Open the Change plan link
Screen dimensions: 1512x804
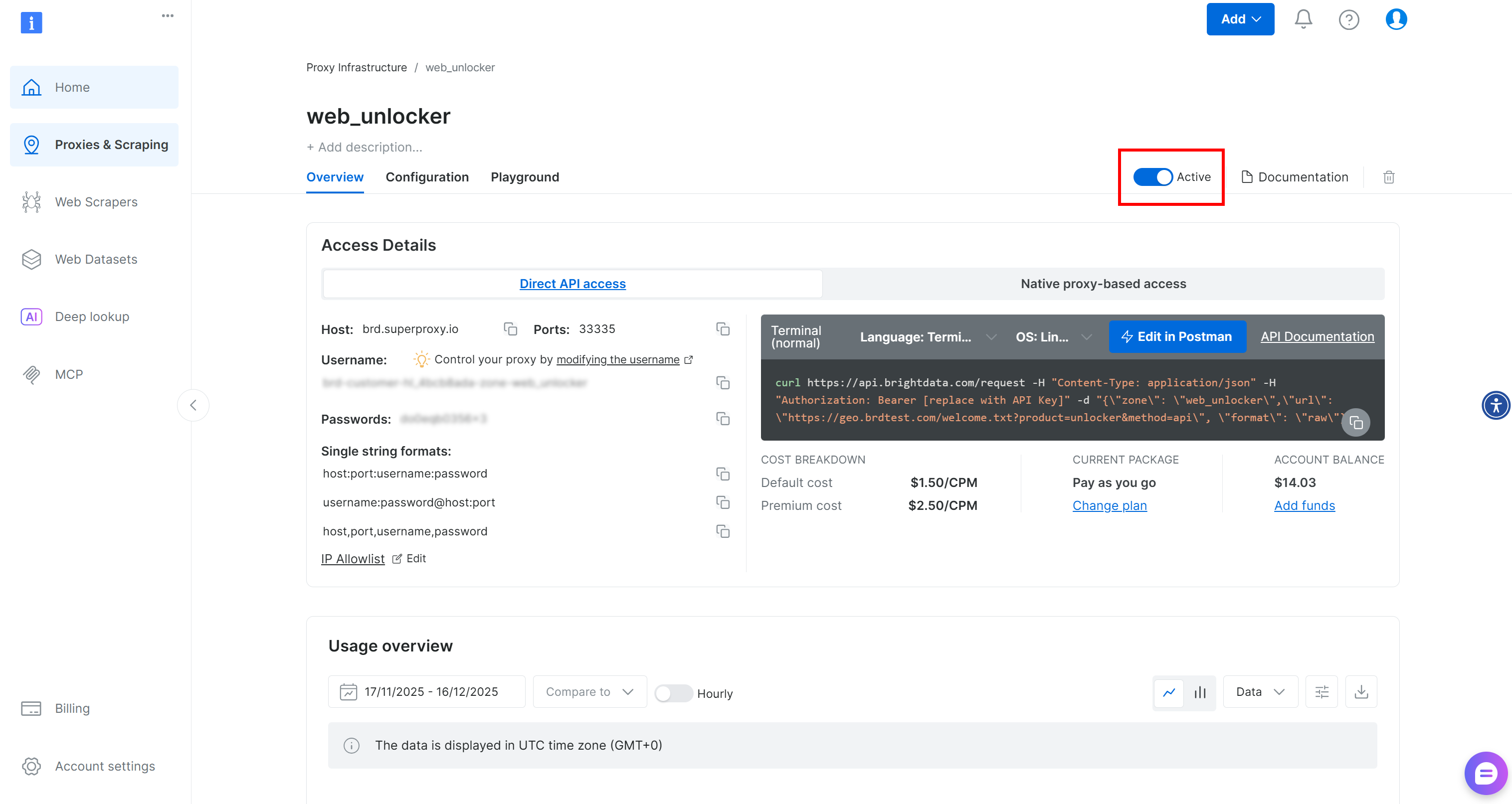tap(1110, 505)
